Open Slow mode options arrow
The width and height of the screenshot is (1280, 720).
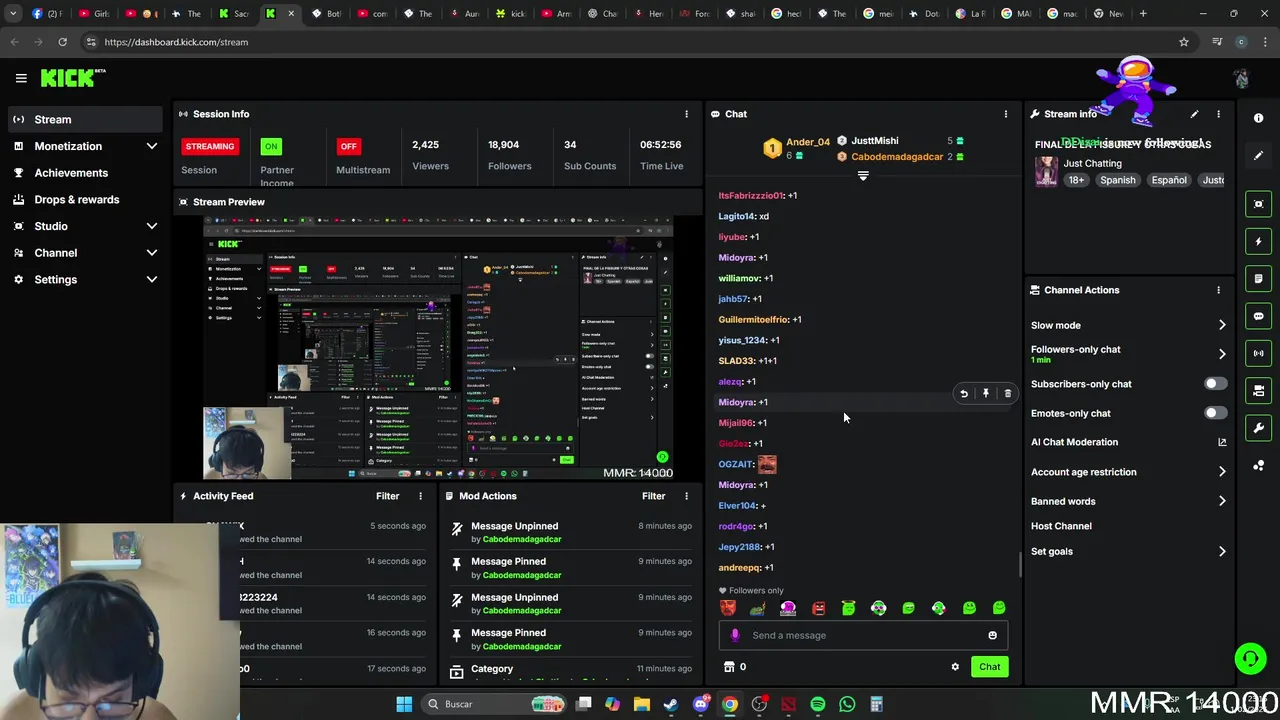1222,325
